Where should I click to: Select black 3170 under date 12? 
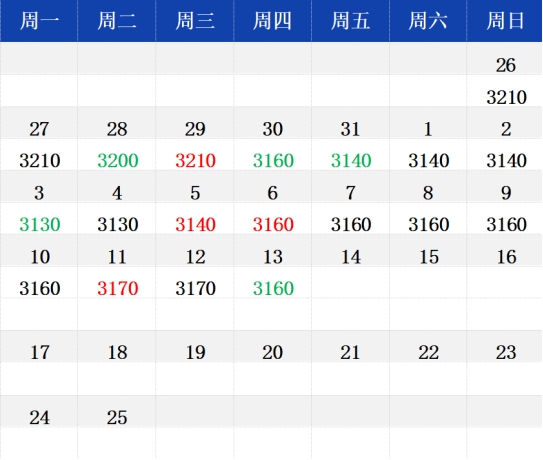click(196, 288)
